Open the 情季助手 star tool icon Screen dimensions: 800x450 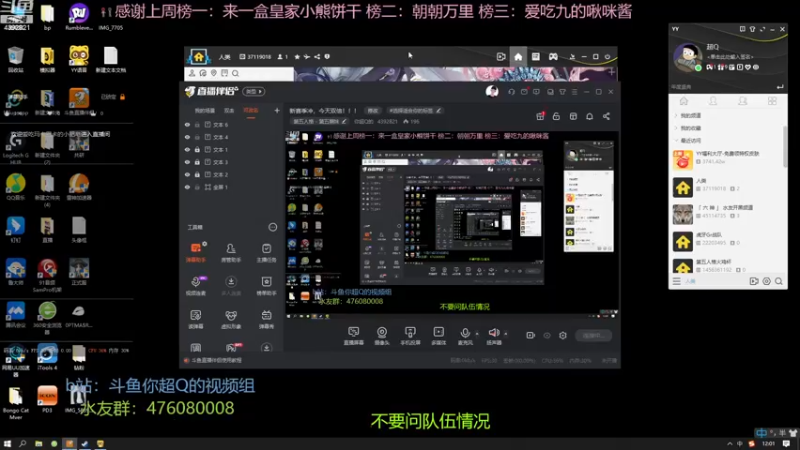pos(266,286)
